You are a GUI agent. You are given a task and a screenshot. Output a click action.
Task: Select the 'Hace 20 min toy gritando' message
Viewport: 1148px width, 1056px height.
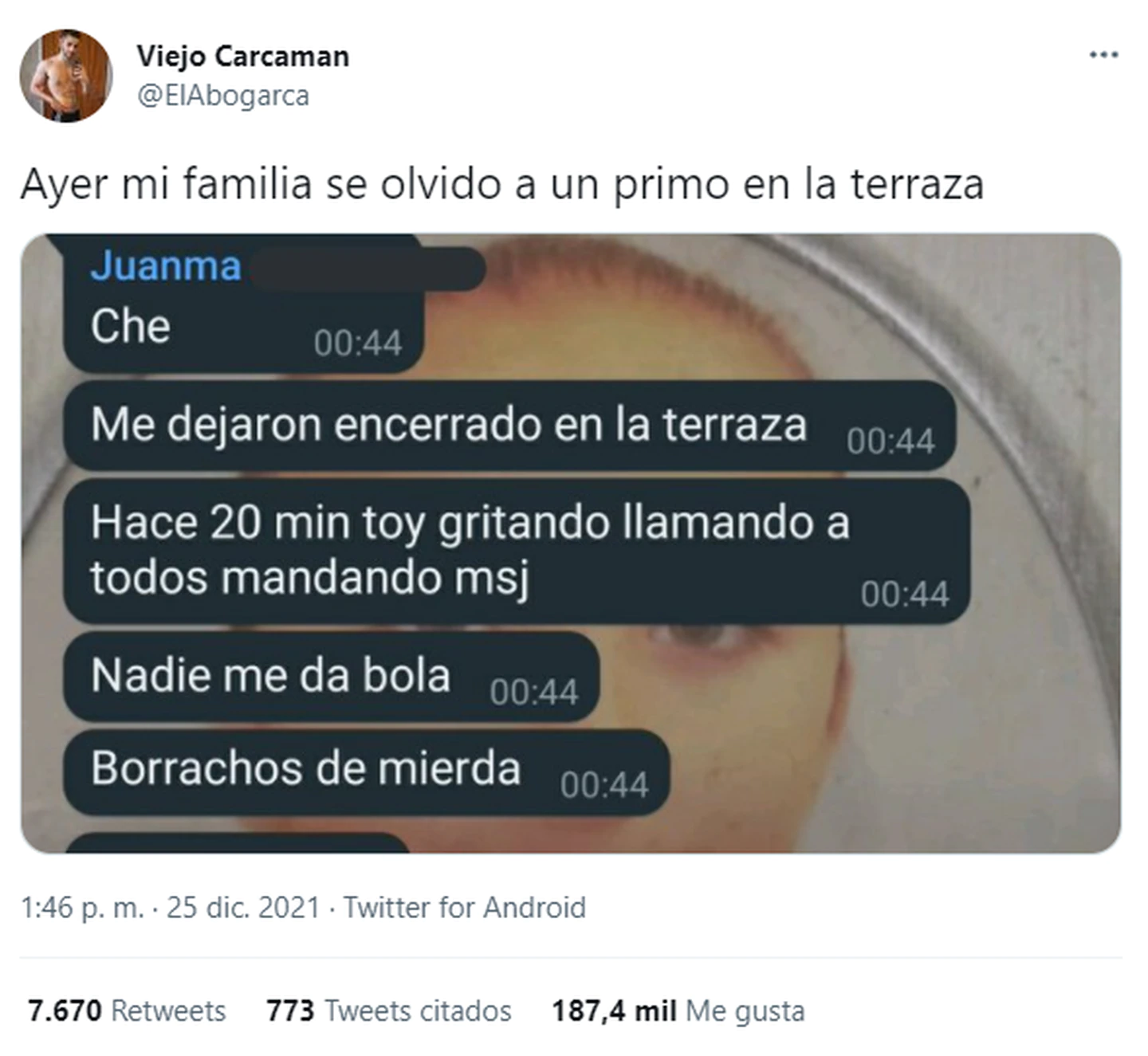click(517, 551)
